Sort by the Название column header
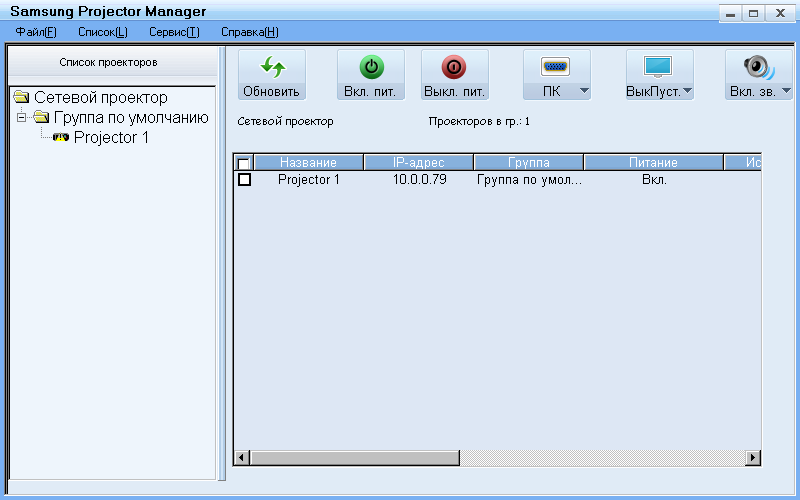Image resolution: width=800 pixels, height=500 pixels. coord(309,162)
